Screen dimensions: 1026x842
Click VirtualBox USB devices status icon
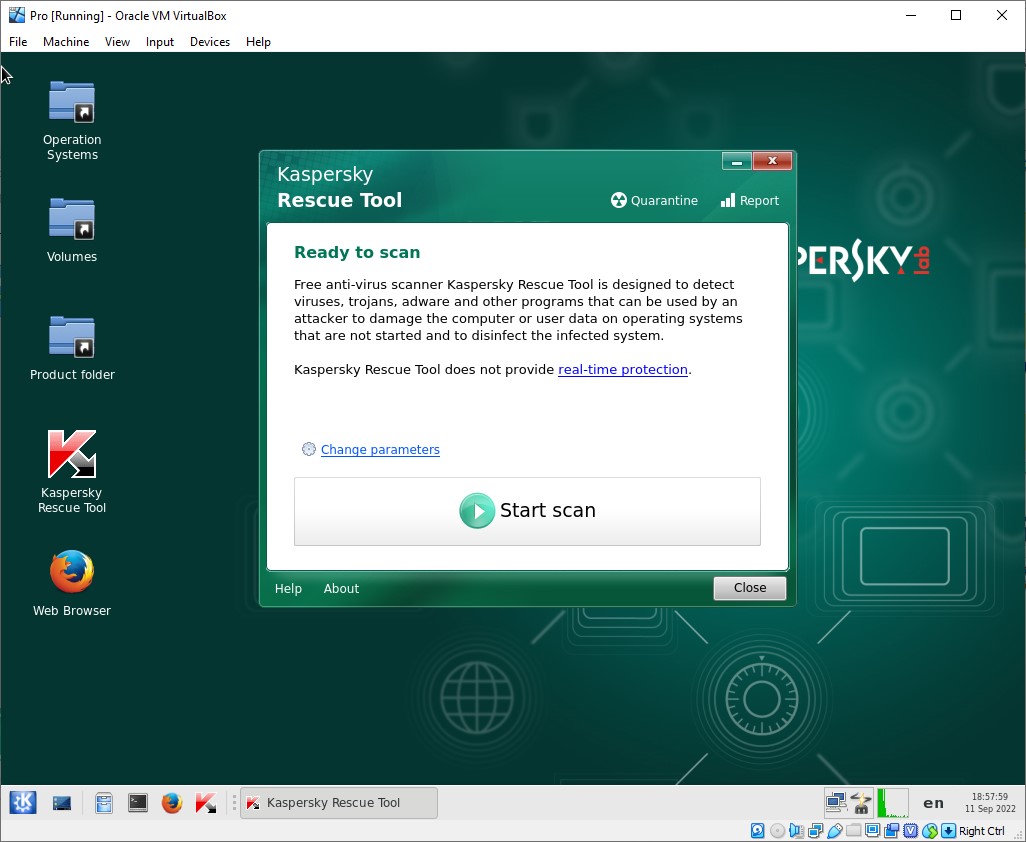tap(834, 831)
